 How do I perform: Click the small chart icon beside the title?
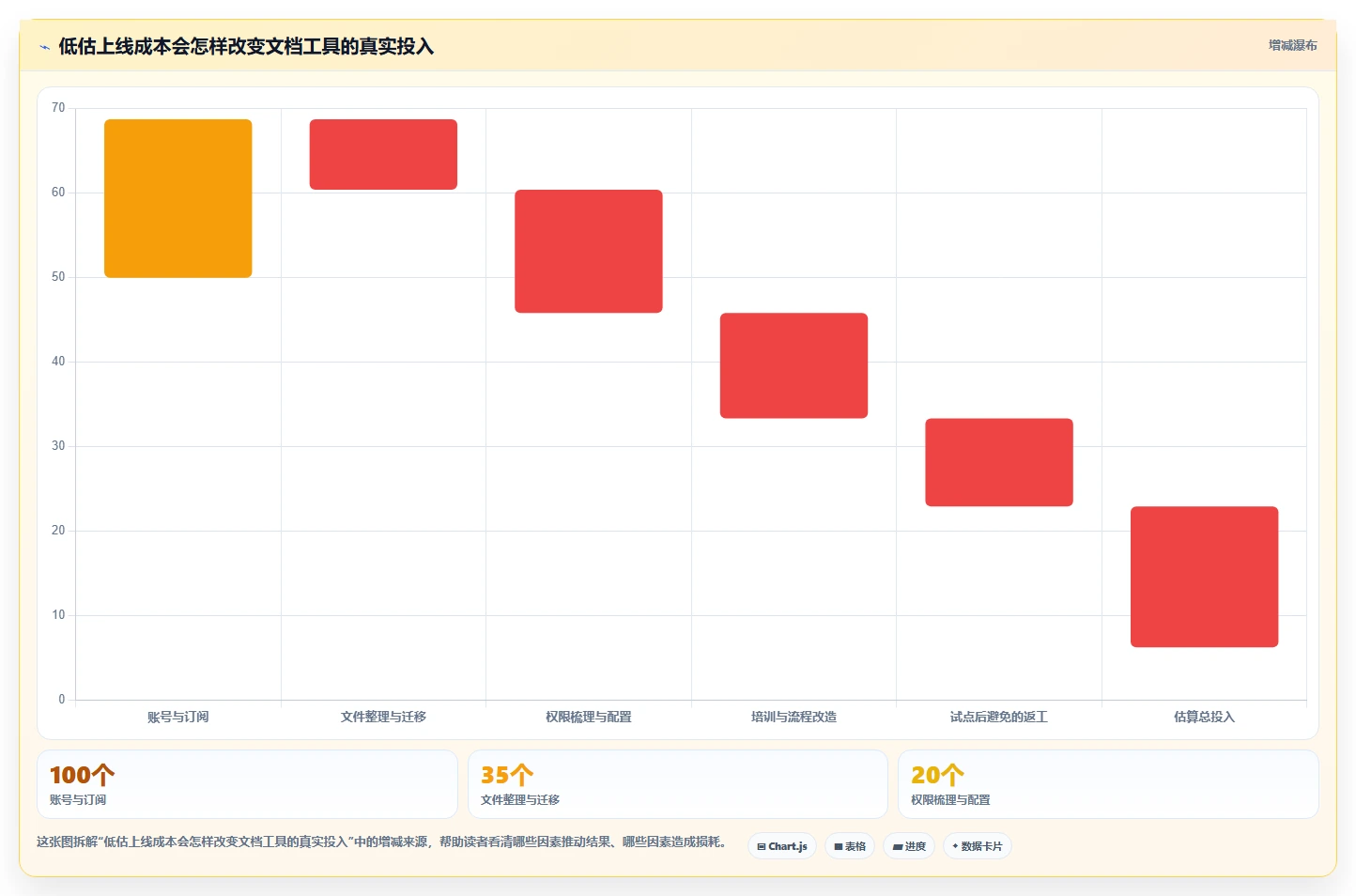pos(44,47)
